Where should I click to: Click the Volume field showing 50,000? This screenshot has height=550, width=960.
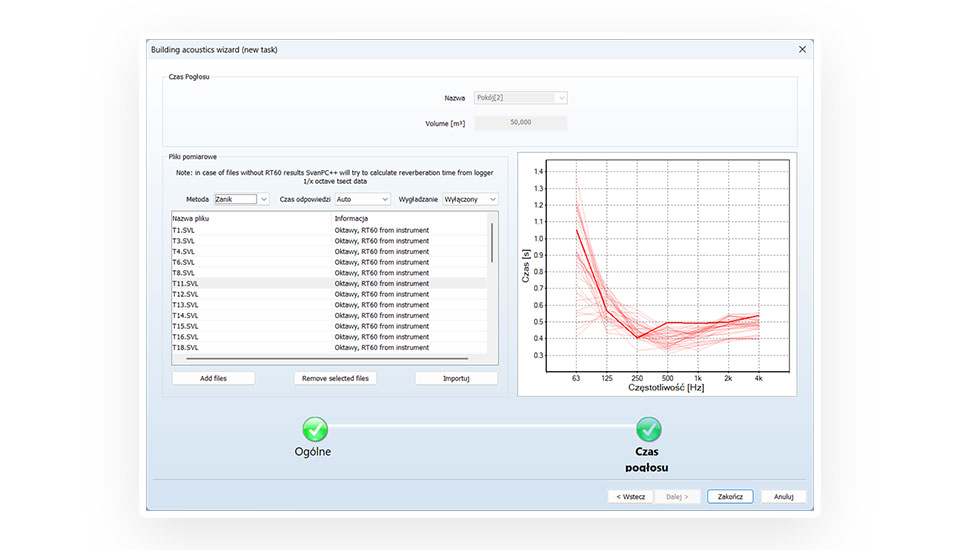click(520, 122)
